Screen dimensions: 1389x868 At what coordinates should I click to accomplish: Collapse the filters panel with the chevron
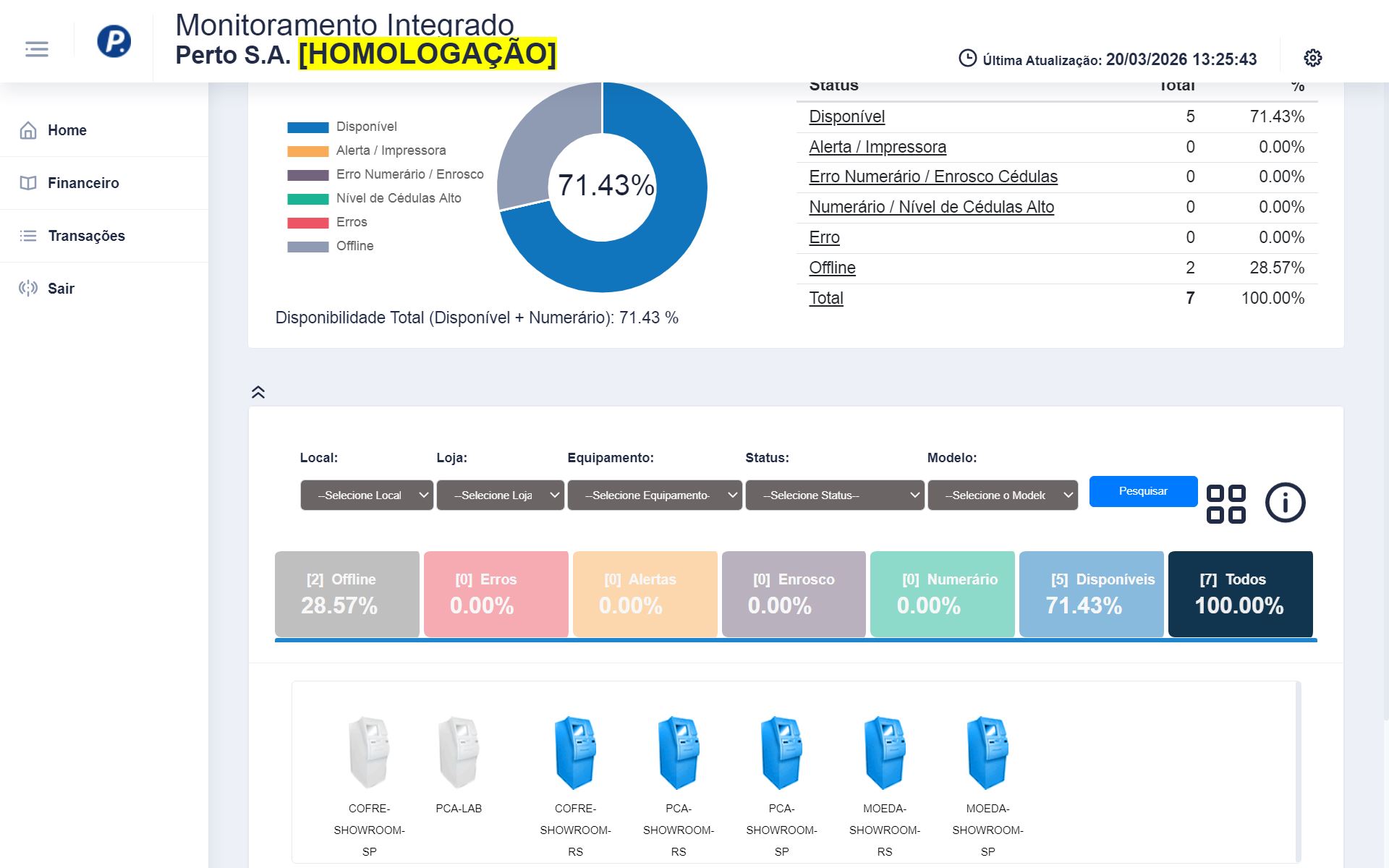pyautogui.click(x=258, y=391)
